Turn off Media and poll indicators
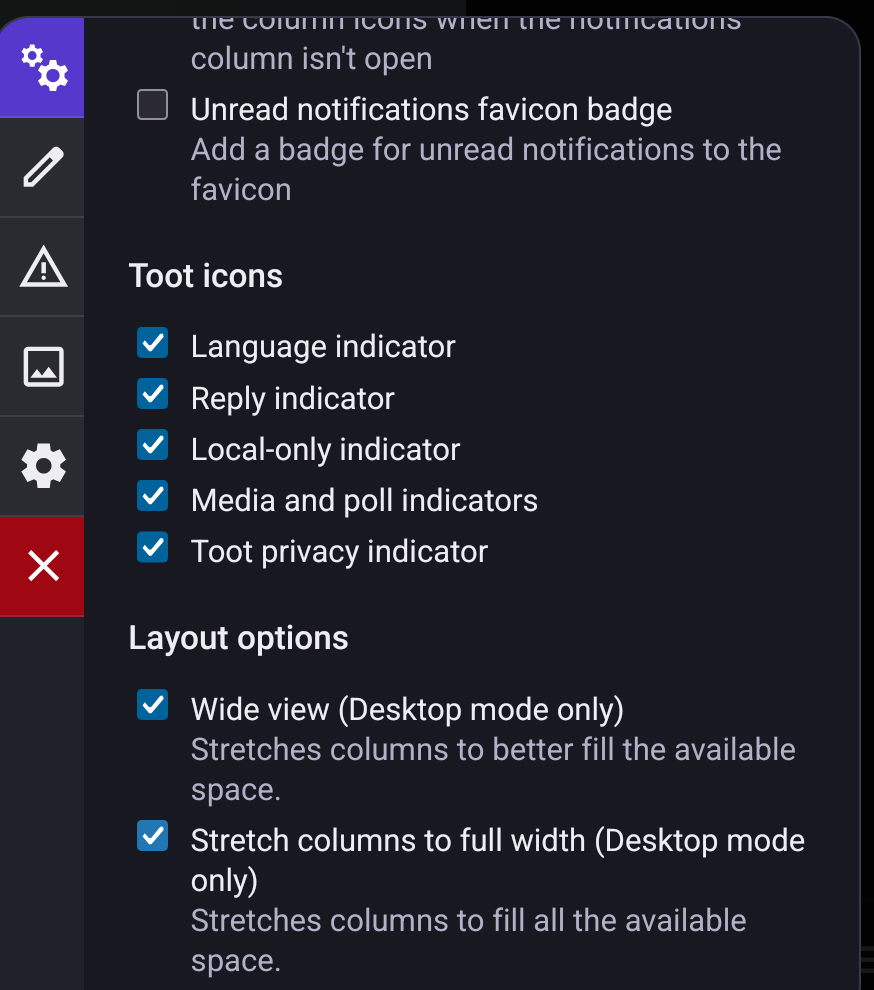874x990 pixels. point(152,496)
